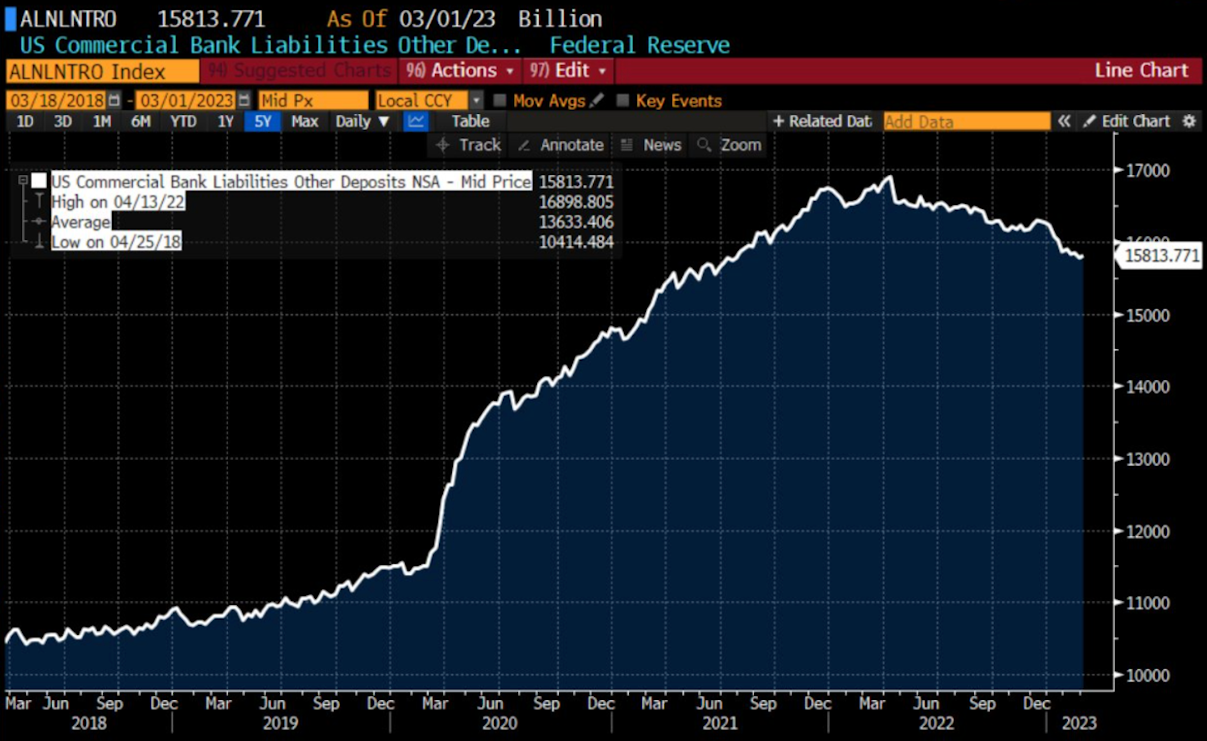Activate the Track crosshair tool
1207x741 pixels.
point(468,145)
